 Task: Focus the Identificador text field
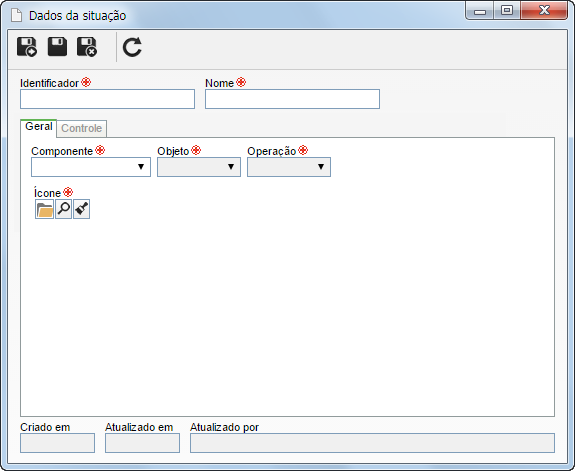pos(107,99)
